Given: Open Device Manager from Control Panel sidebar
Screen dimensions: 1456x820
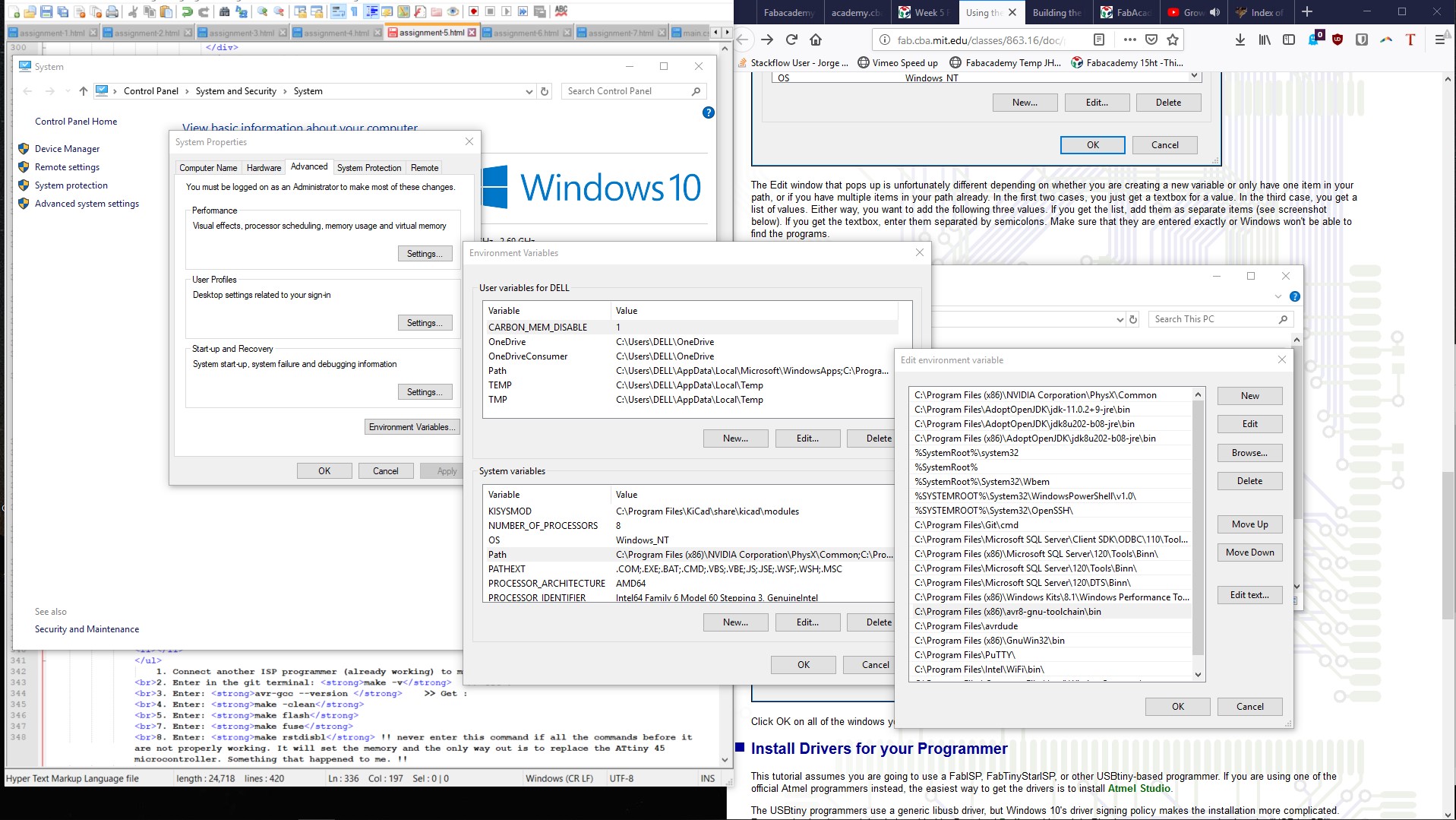Looking at the screenshot, I should point(67,149).
